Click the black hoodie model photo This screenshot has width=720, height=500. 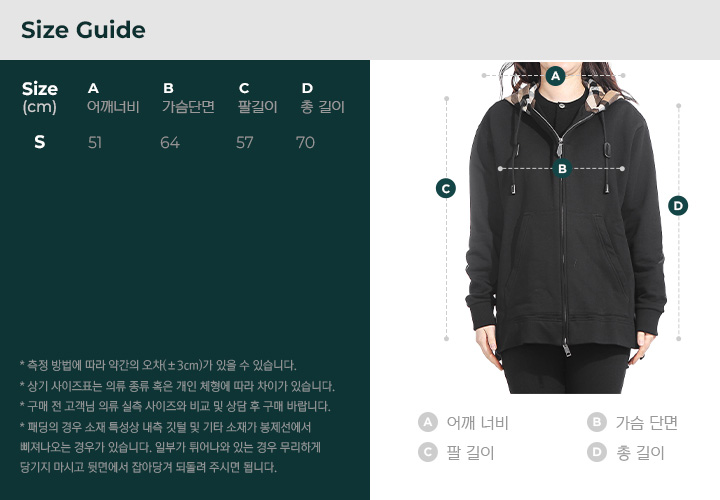(x=565, y=228)
